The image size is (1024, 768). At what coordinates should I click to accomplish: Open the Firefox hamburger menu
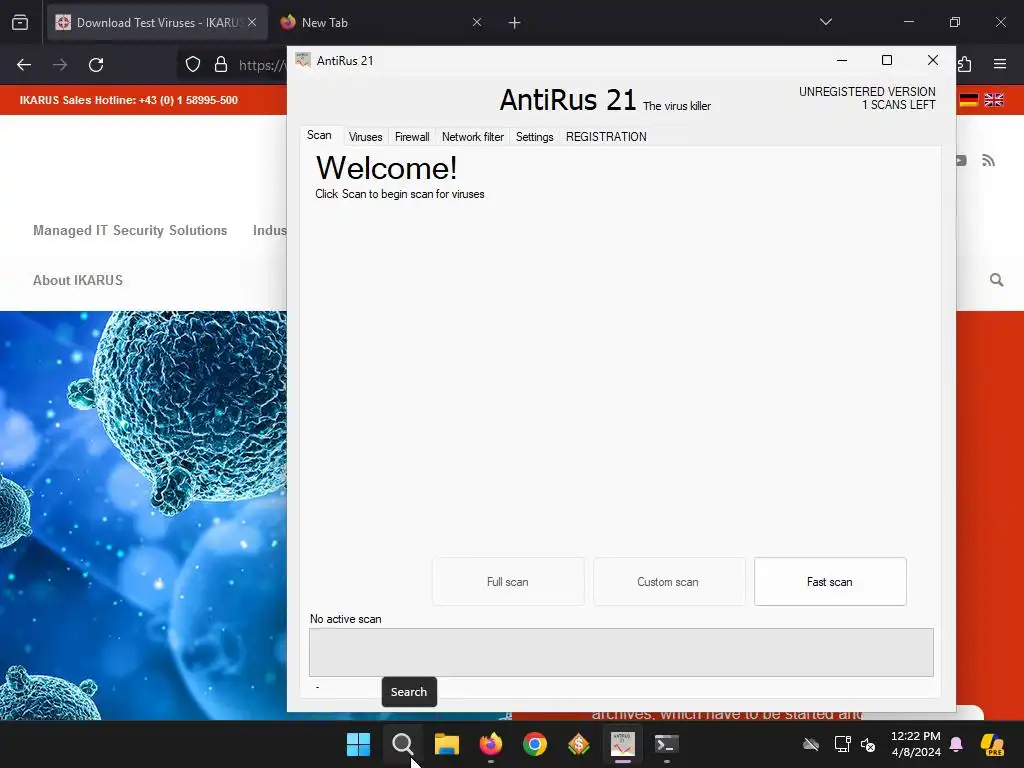point(1000,64)
